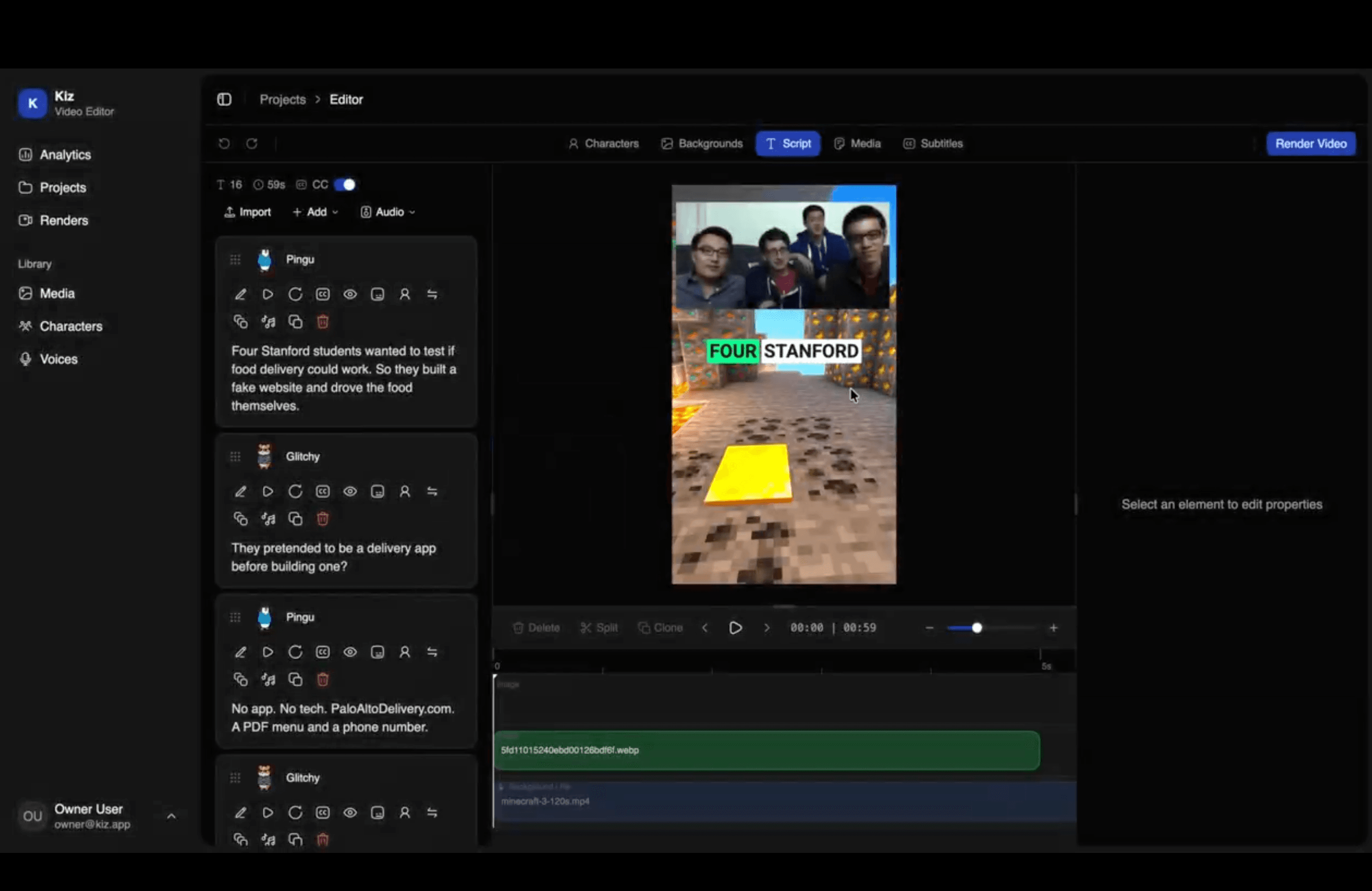Click the Kiz logo icon
This screenshot has width=1372, height=891.
[x=32, y=103]
